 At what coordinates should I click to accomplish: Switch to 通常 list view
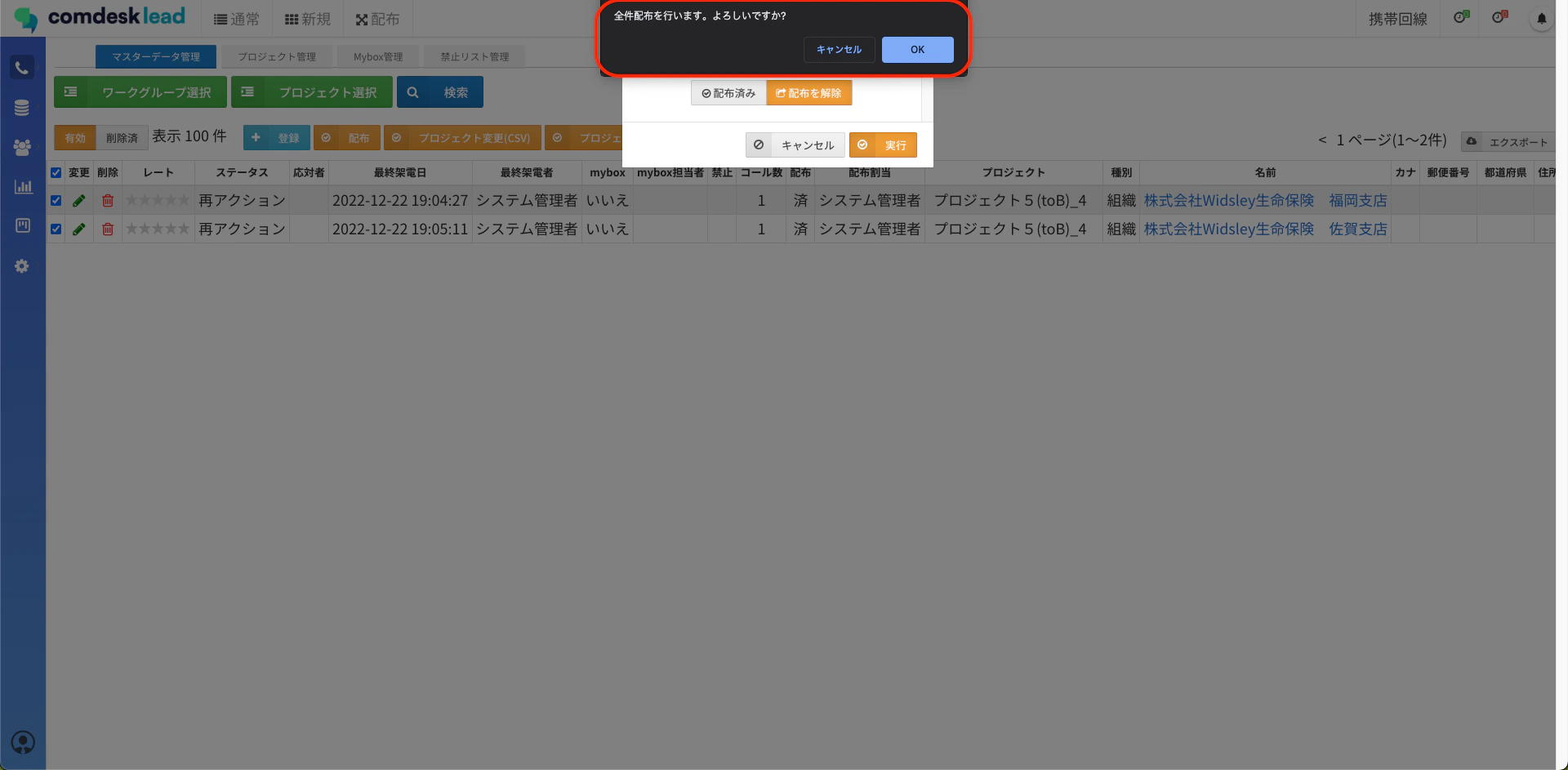236,19
